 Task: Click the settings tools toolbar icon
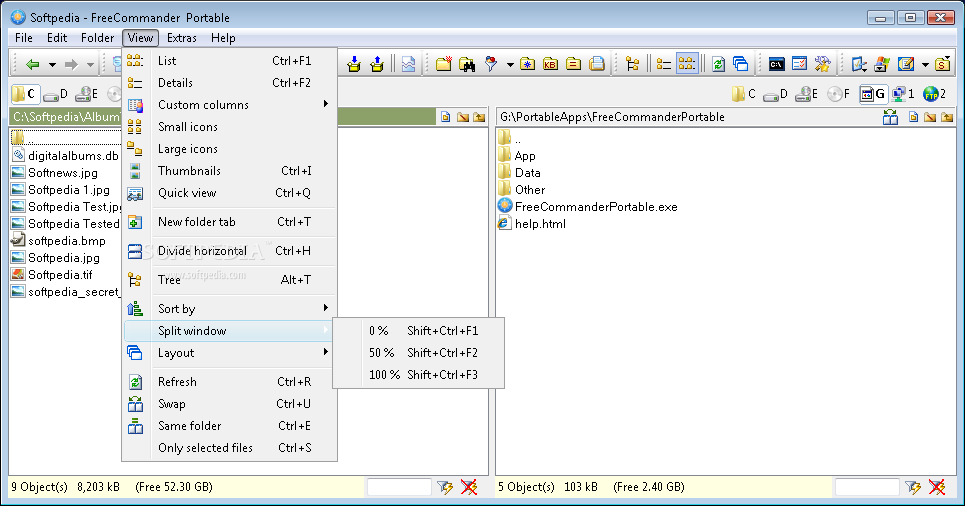pos(822,64)
